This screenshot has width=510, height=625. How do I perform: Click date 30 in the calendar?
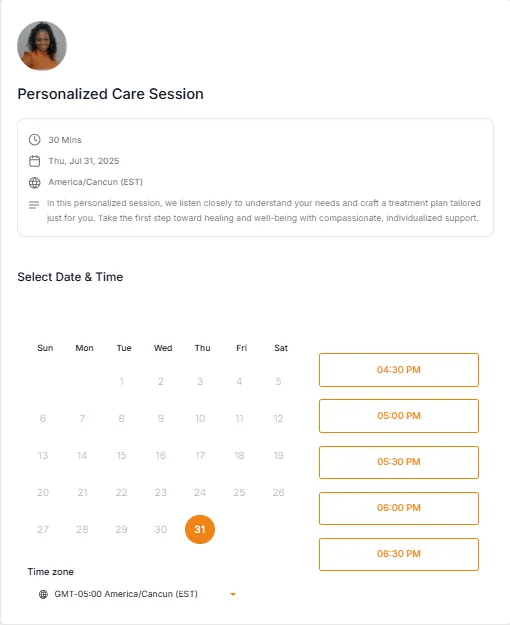161,529
